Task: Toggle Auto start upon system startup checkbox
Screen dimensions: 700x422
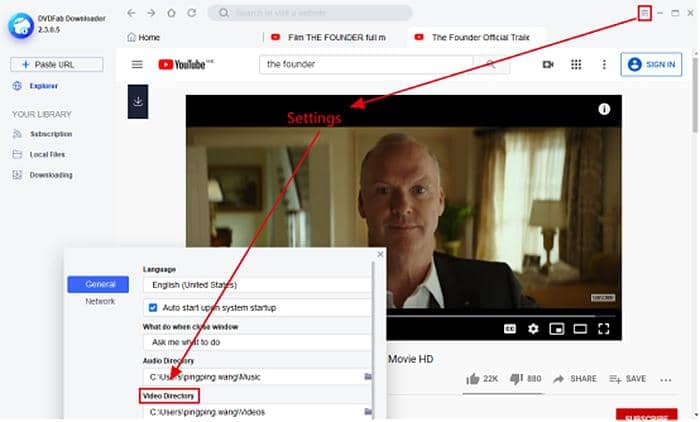Action: tap(153, 308)
